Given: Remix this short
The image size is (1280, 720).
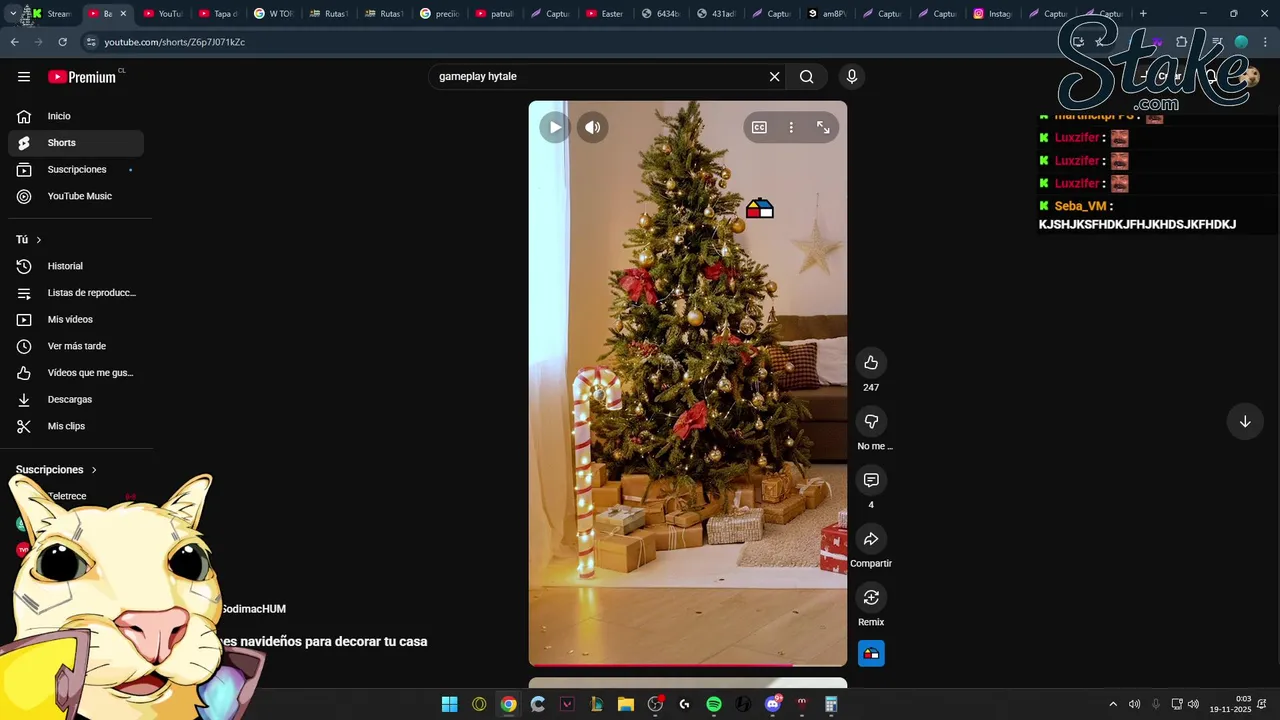Looking at the screenshot, I should (871, 598).
